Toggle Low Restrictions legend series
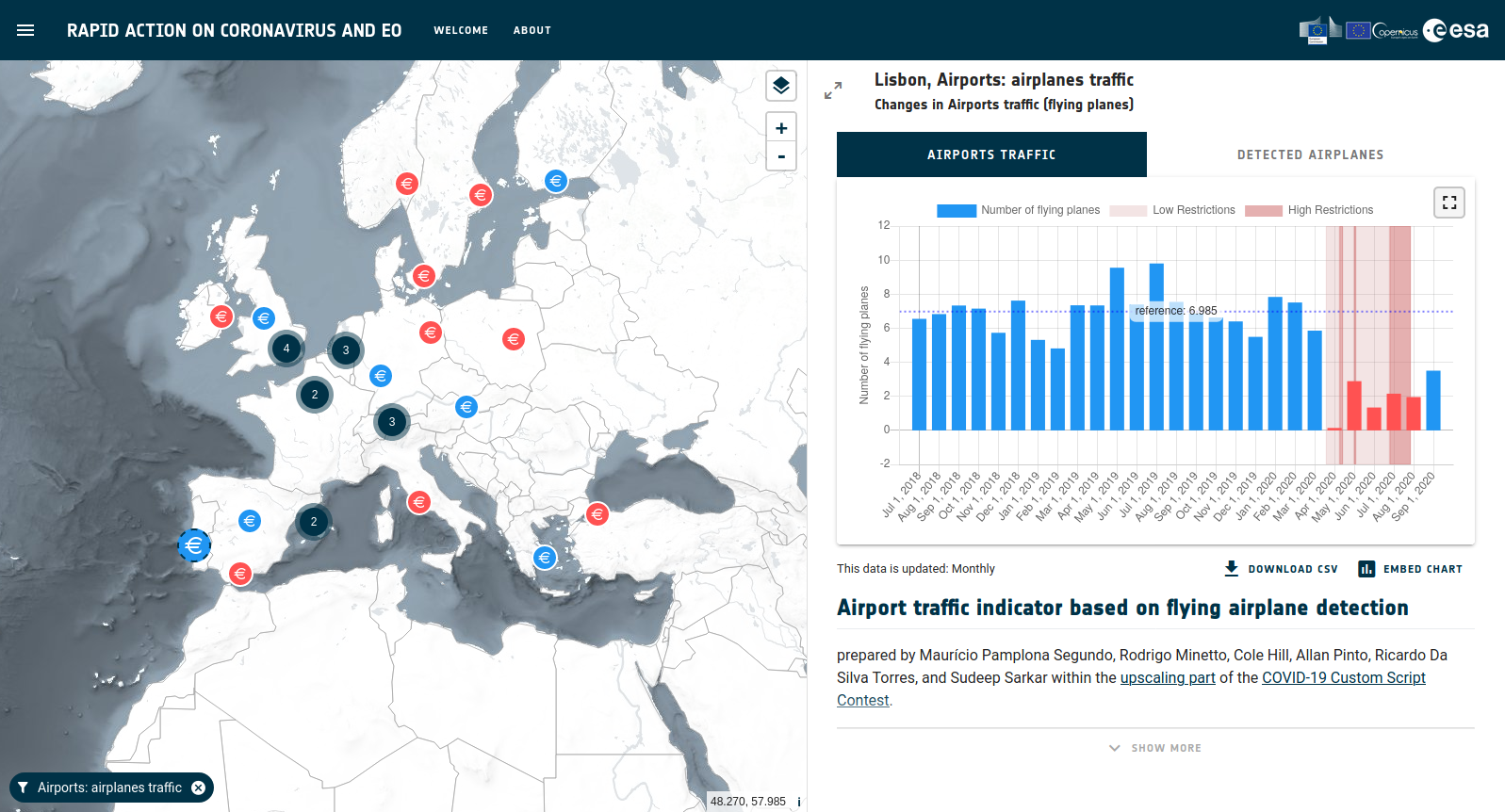Viewport: 1505px width, 812px height. [x=1172, y=210]
